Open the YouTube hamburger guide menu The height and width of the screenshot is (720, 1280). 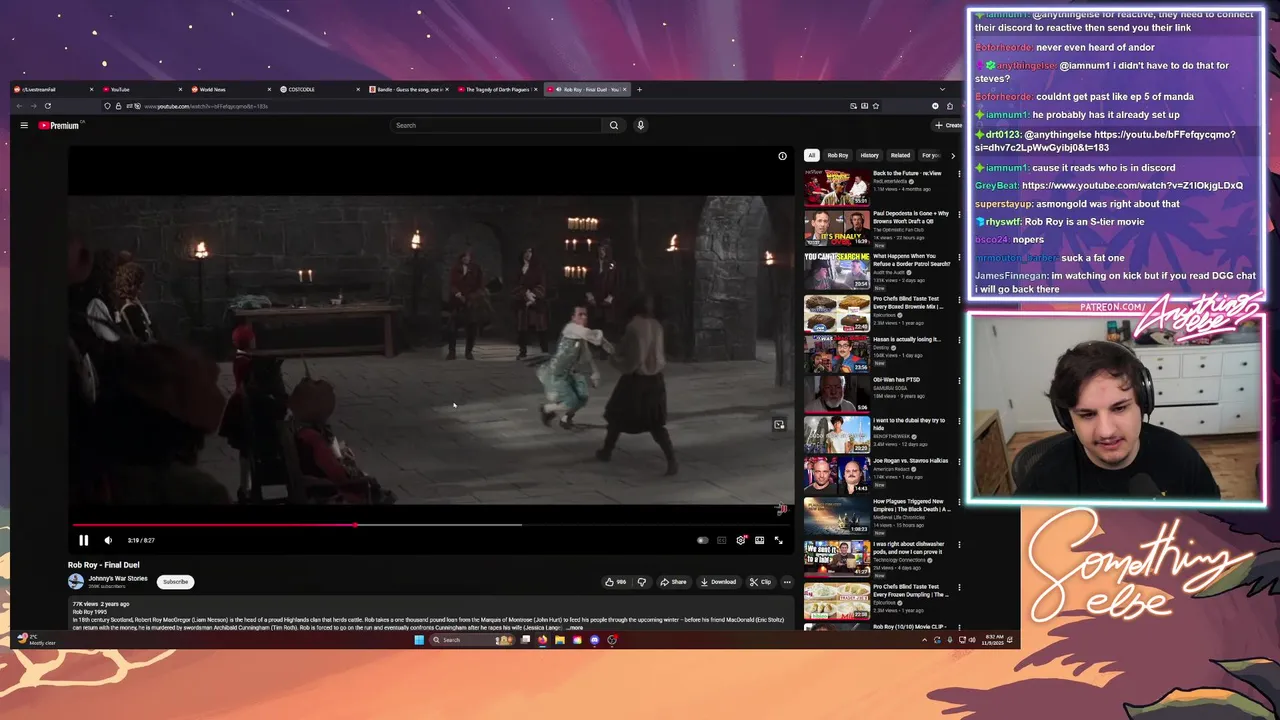click(24, 125)
